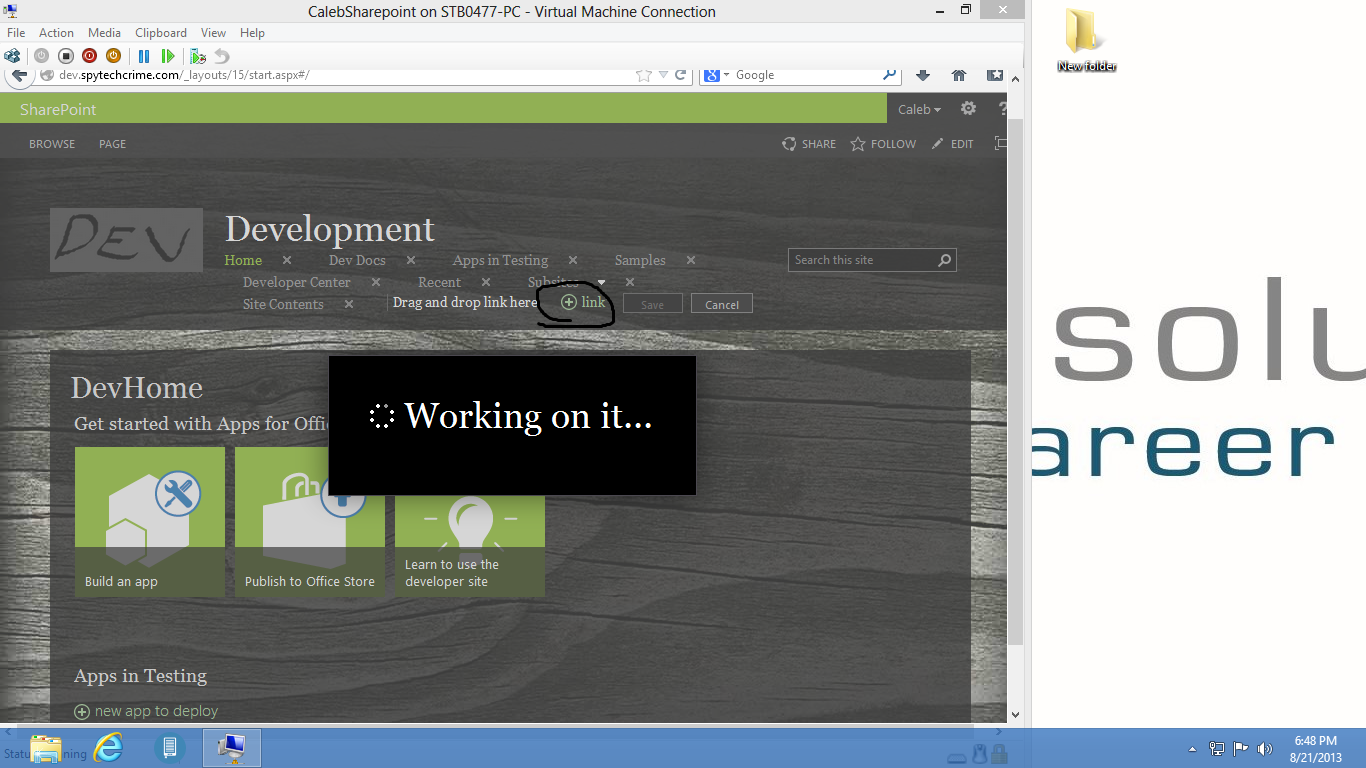Screen dimensions: 1366x768
Task: Click the green Reset VM play icon
Action: [168, 56]
